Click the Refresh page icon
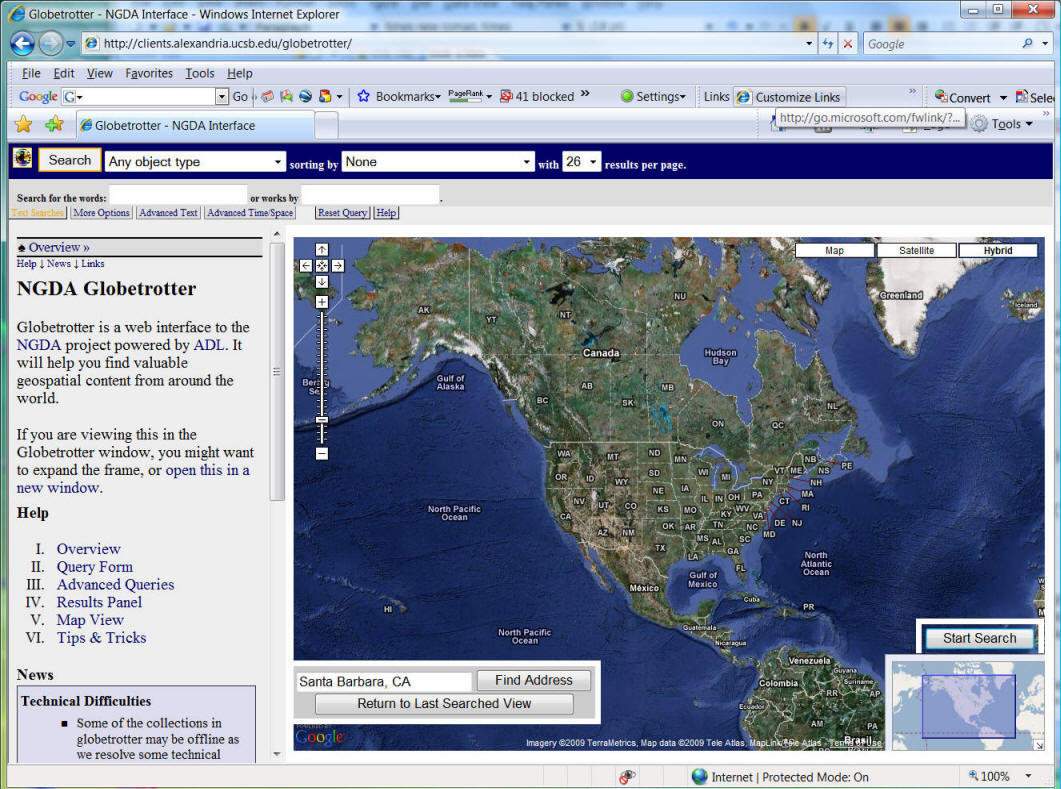The height and width of the screenshot is (789, 1061). click(x=828, y=43)
